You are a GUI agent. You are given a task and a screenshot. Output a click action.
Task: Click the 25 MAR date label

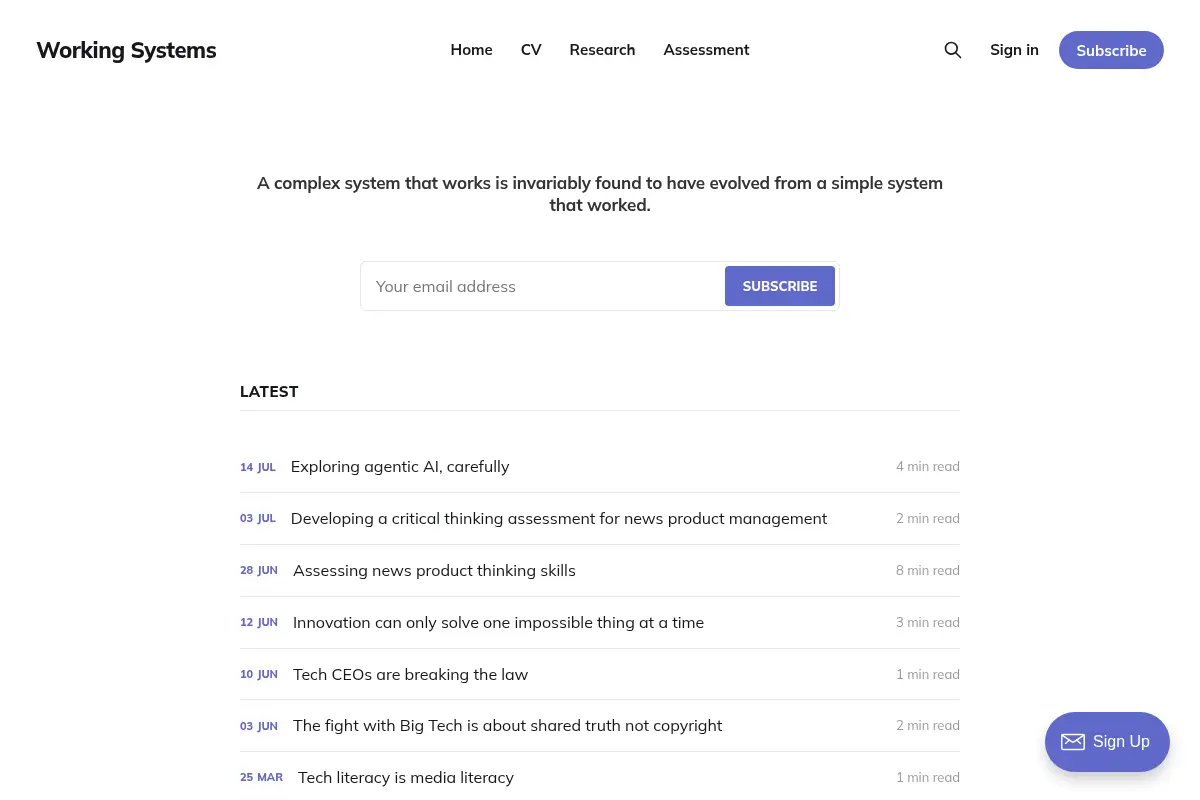point(262,778)
